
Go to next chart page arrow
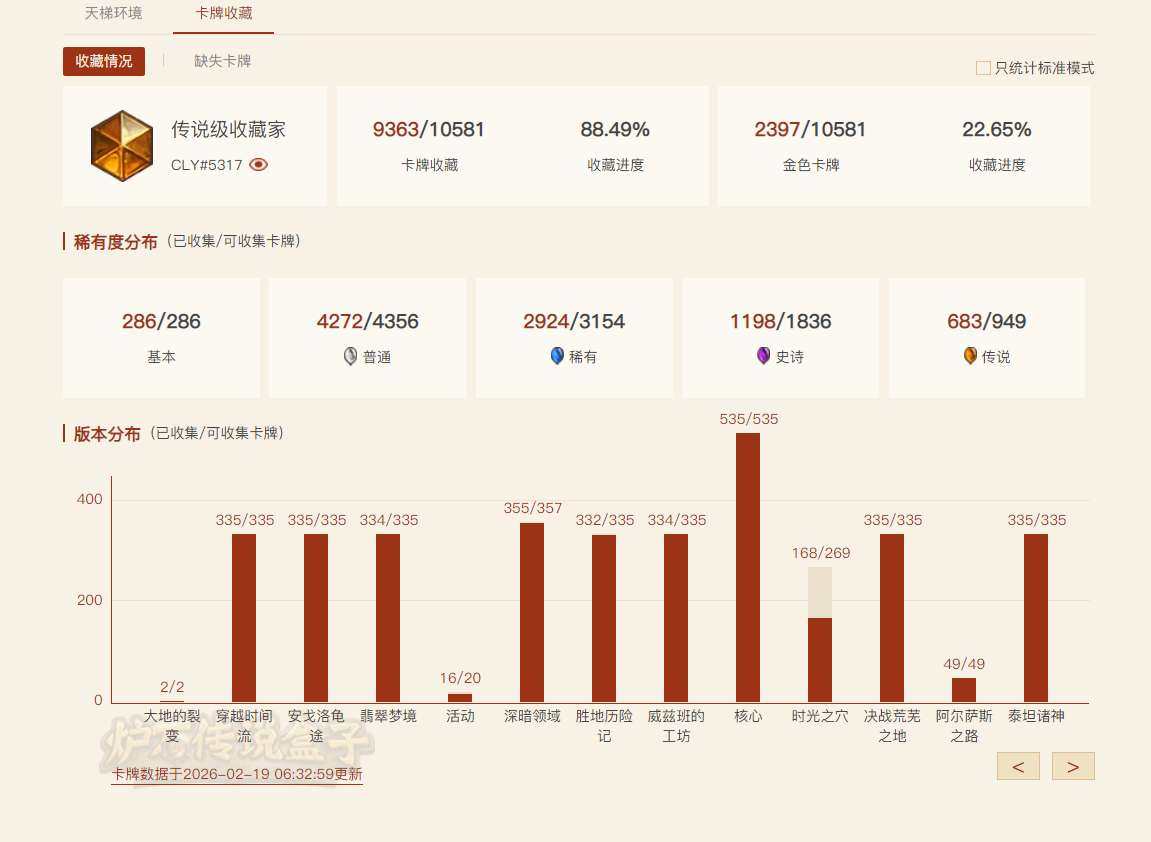tap(1073, 767)
